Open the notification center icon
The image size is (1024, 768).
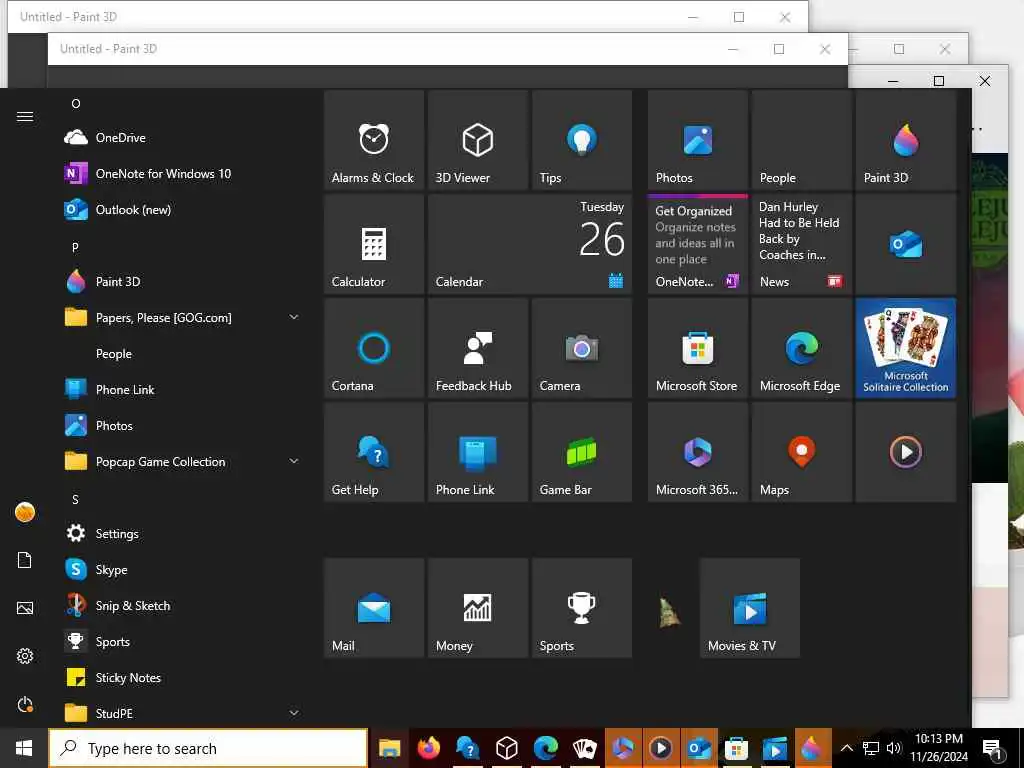coord(993,748)
